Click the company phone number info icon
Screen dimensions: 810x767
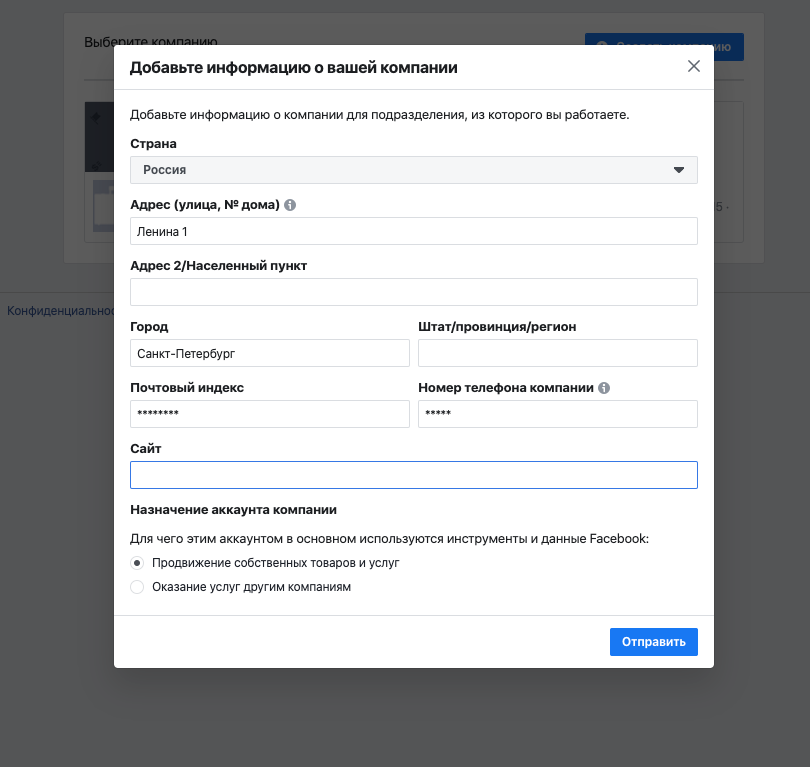tap(604, 388)
